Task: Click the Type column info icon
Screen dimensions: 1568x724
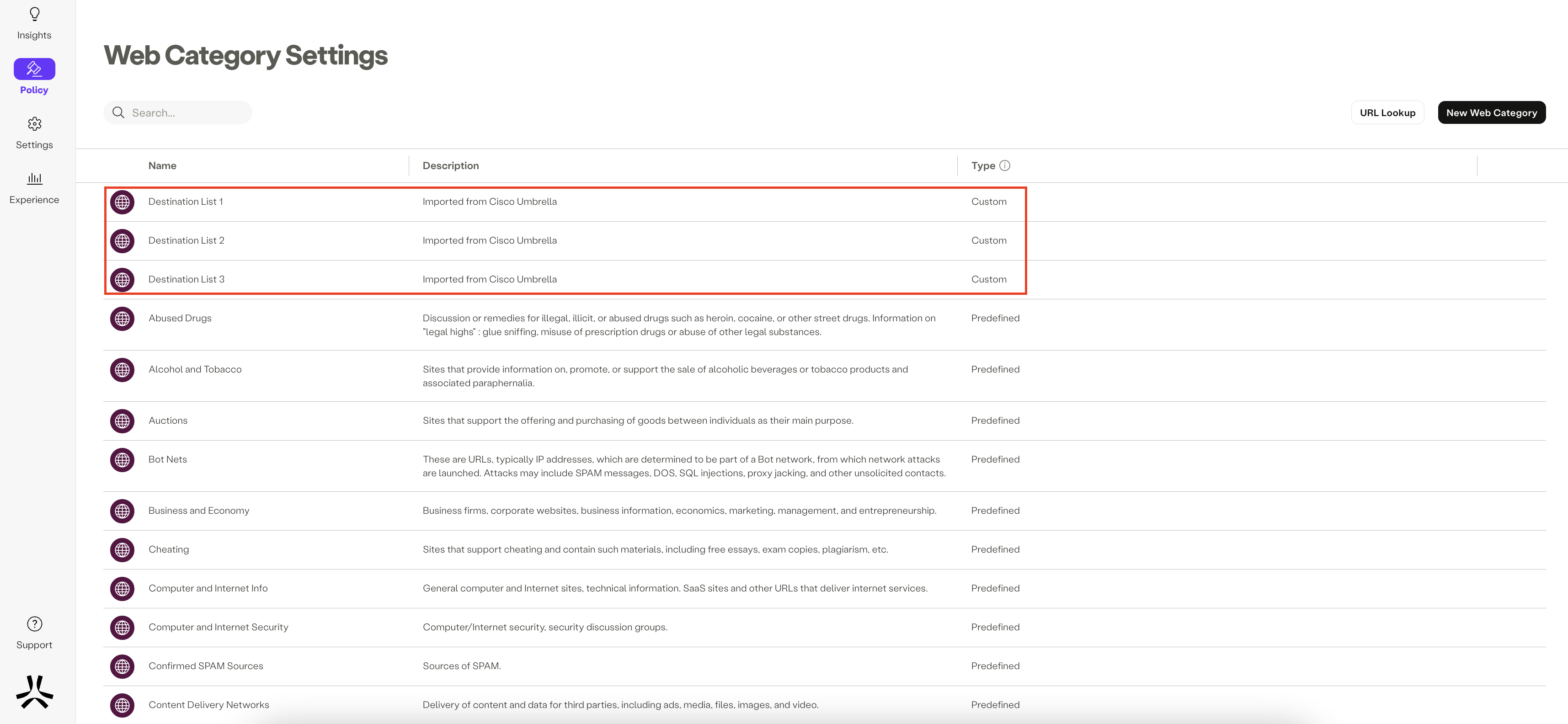Action: 1005,165
